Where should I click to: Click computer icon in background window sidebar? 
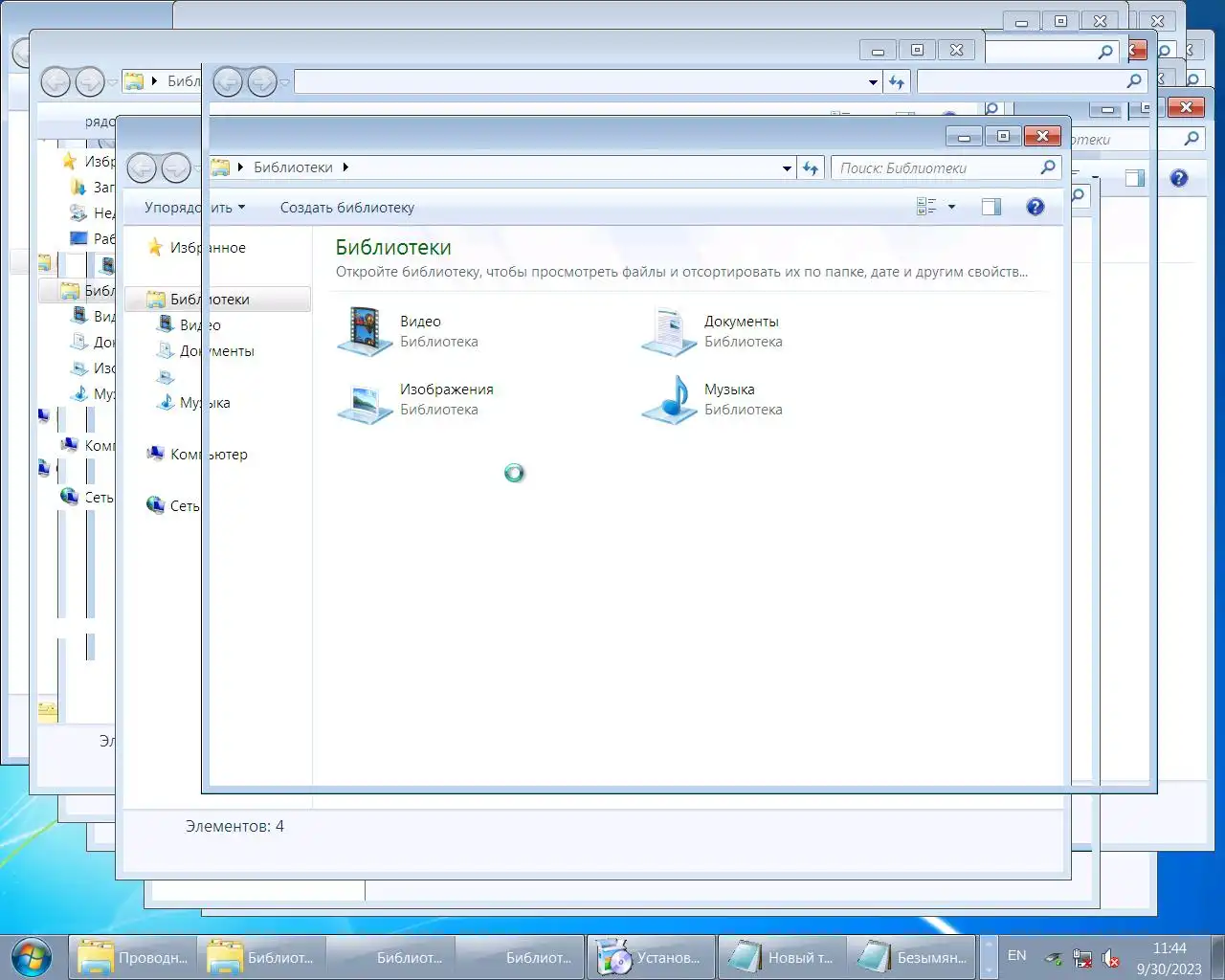pyautogui.click(x=69, y=444)
